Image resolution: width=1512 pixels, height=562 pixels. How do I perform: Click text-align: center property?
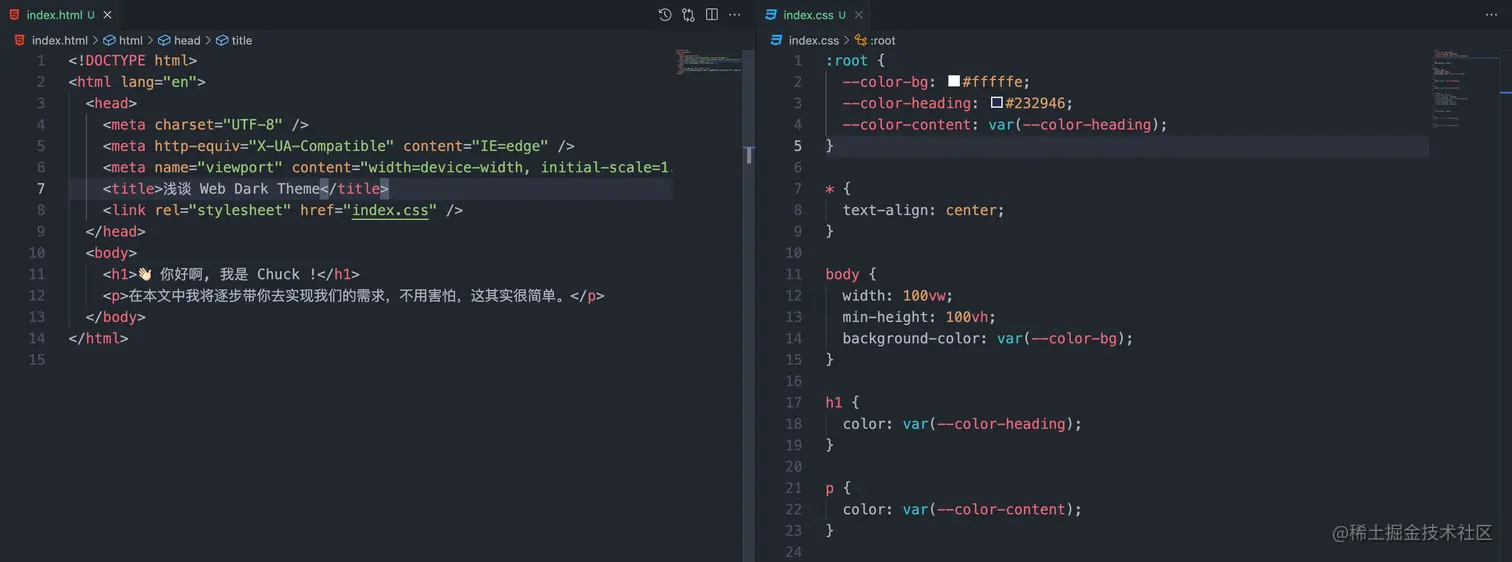click(923, 210)
